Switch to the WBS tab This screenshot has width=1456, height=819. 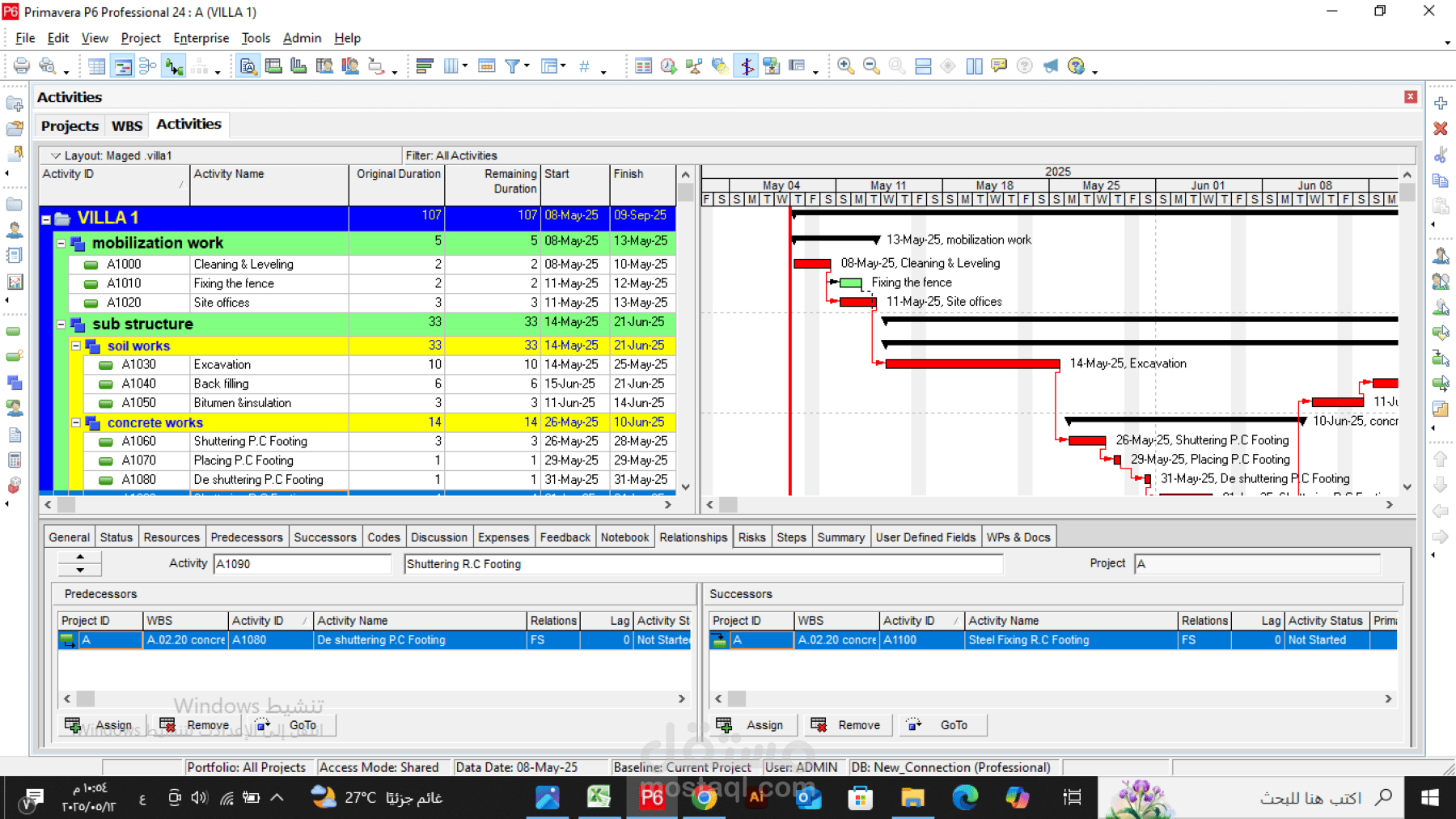click(x=127, y=125)
